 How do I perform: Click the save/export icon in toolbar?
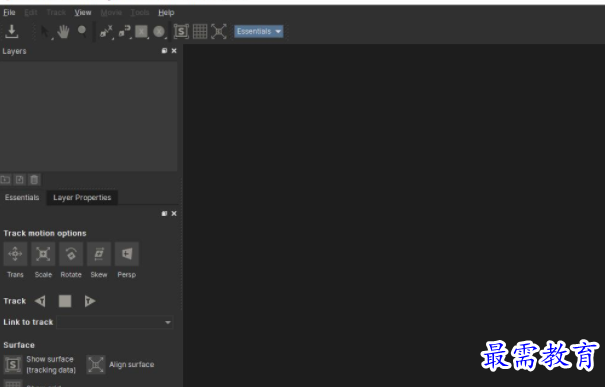tap(12, 31)
